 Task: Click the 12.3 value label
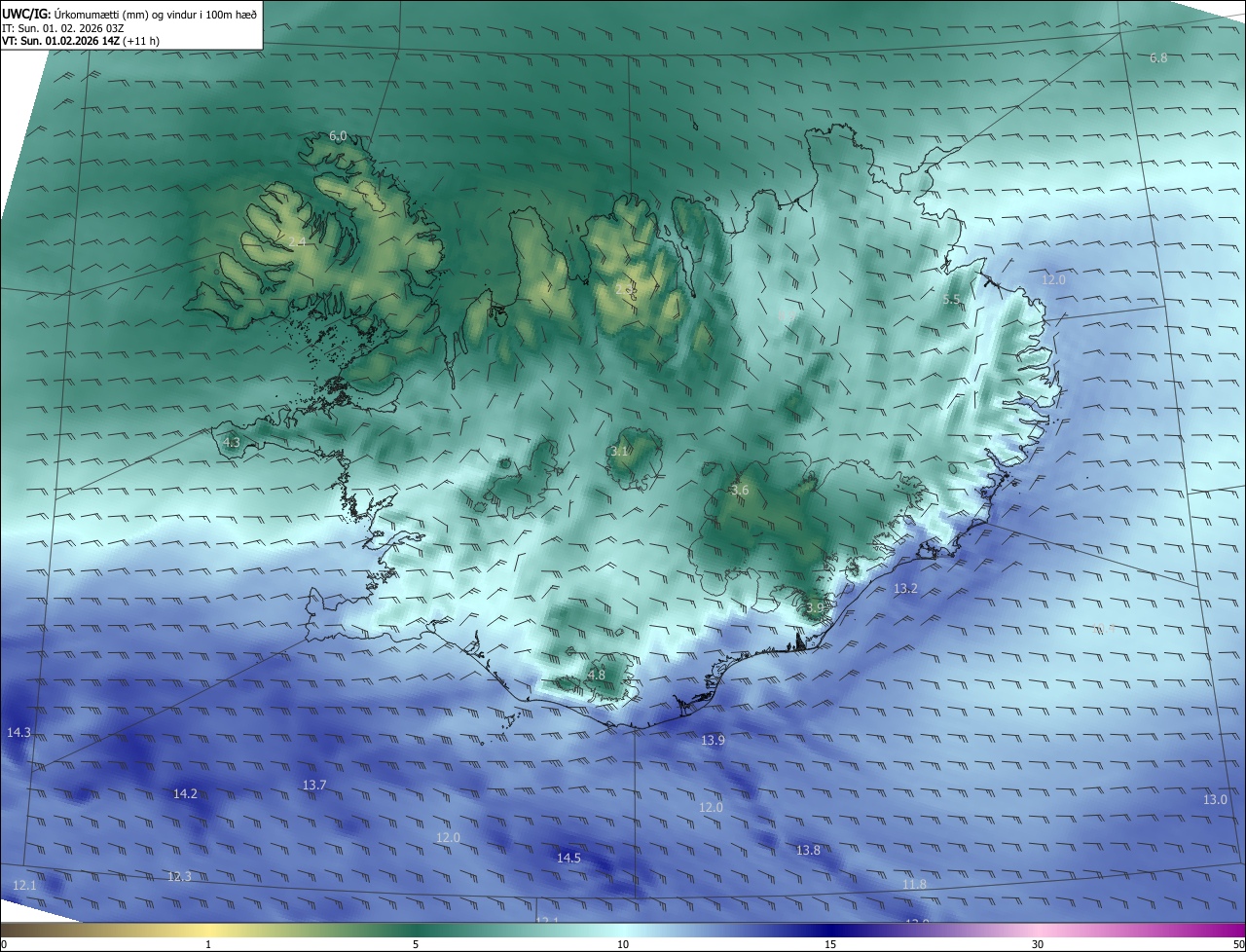[x=180, y=877]
